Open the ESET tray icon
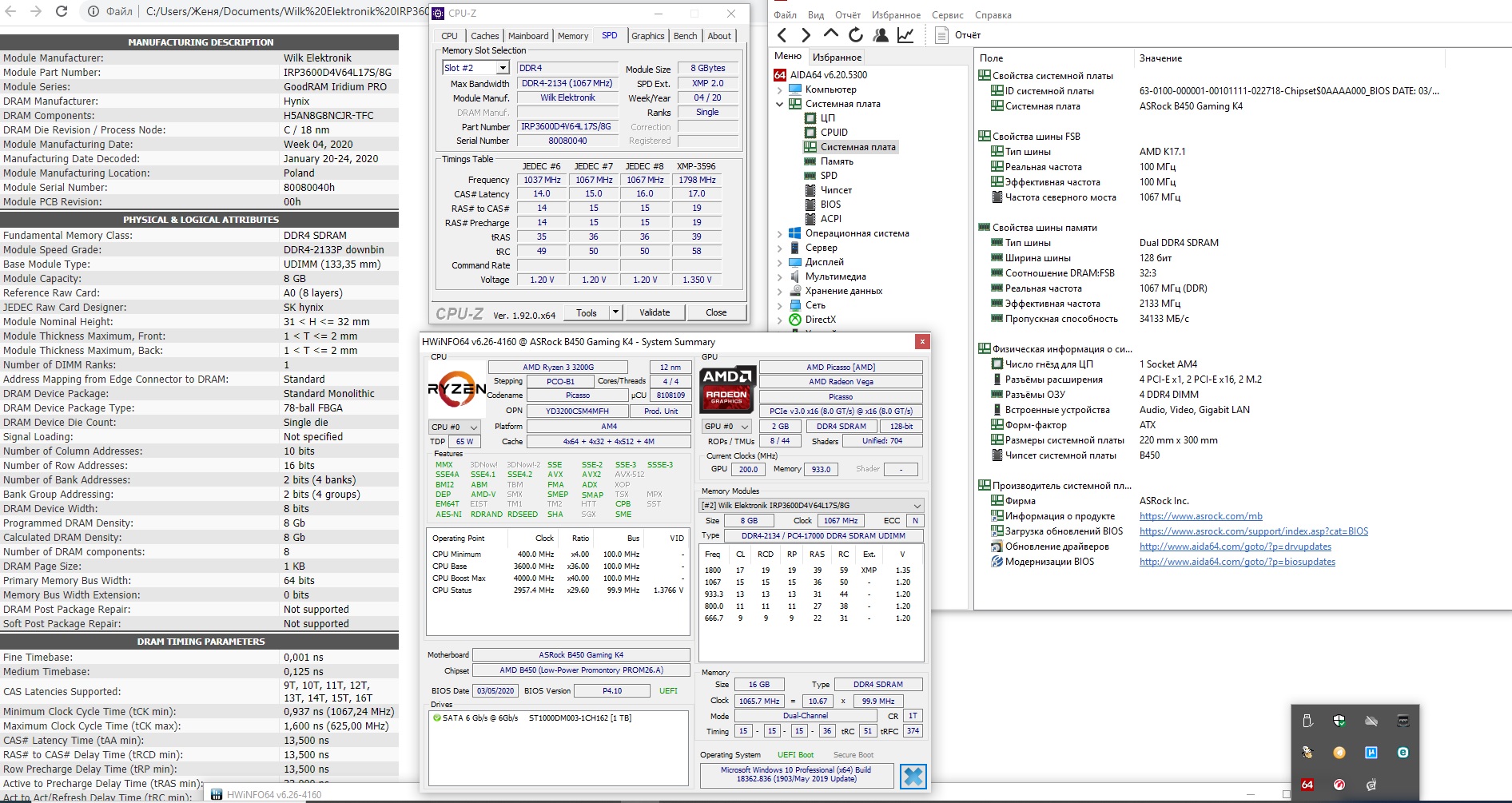Image resolution: width=1512 pixels, height=803 pixels. pyautogui.click(x=1403, y=753)
